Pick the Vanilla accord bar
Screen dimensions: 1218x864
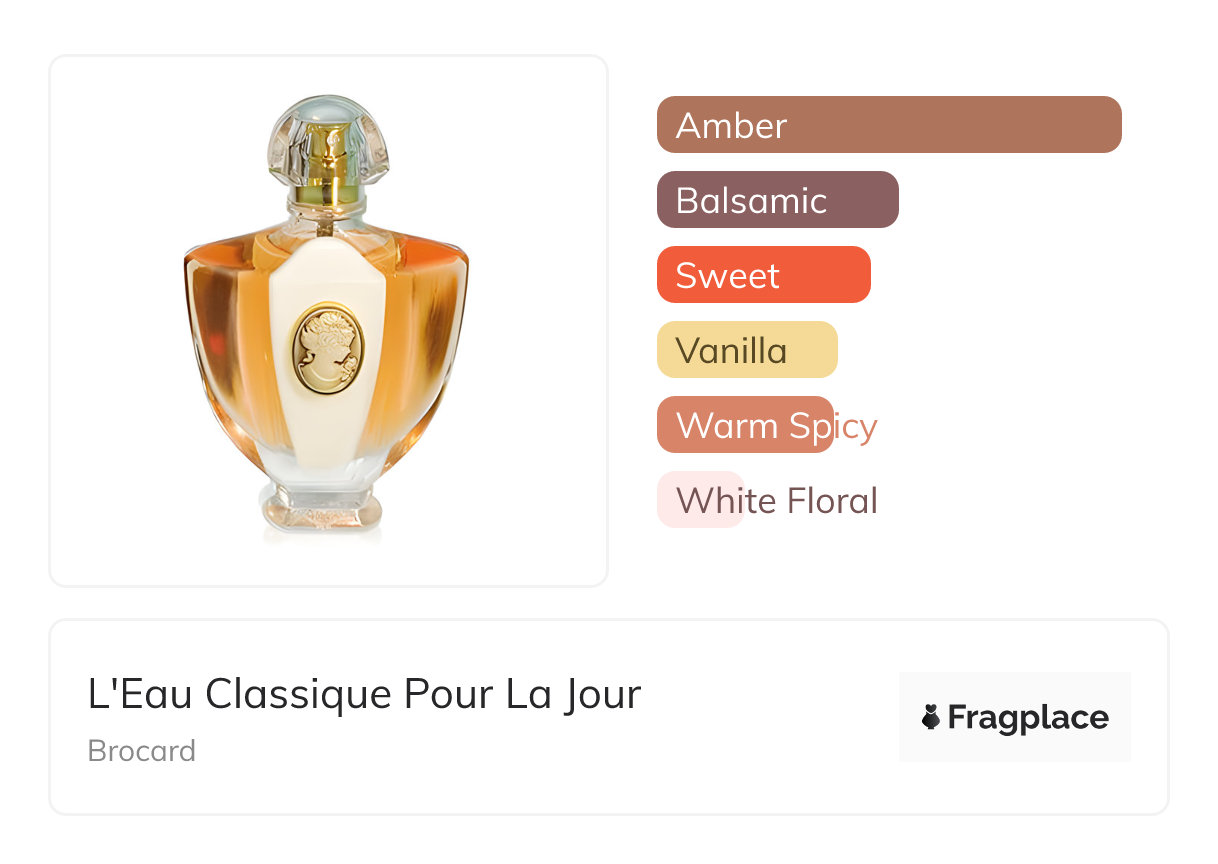[x=747, y=349]
